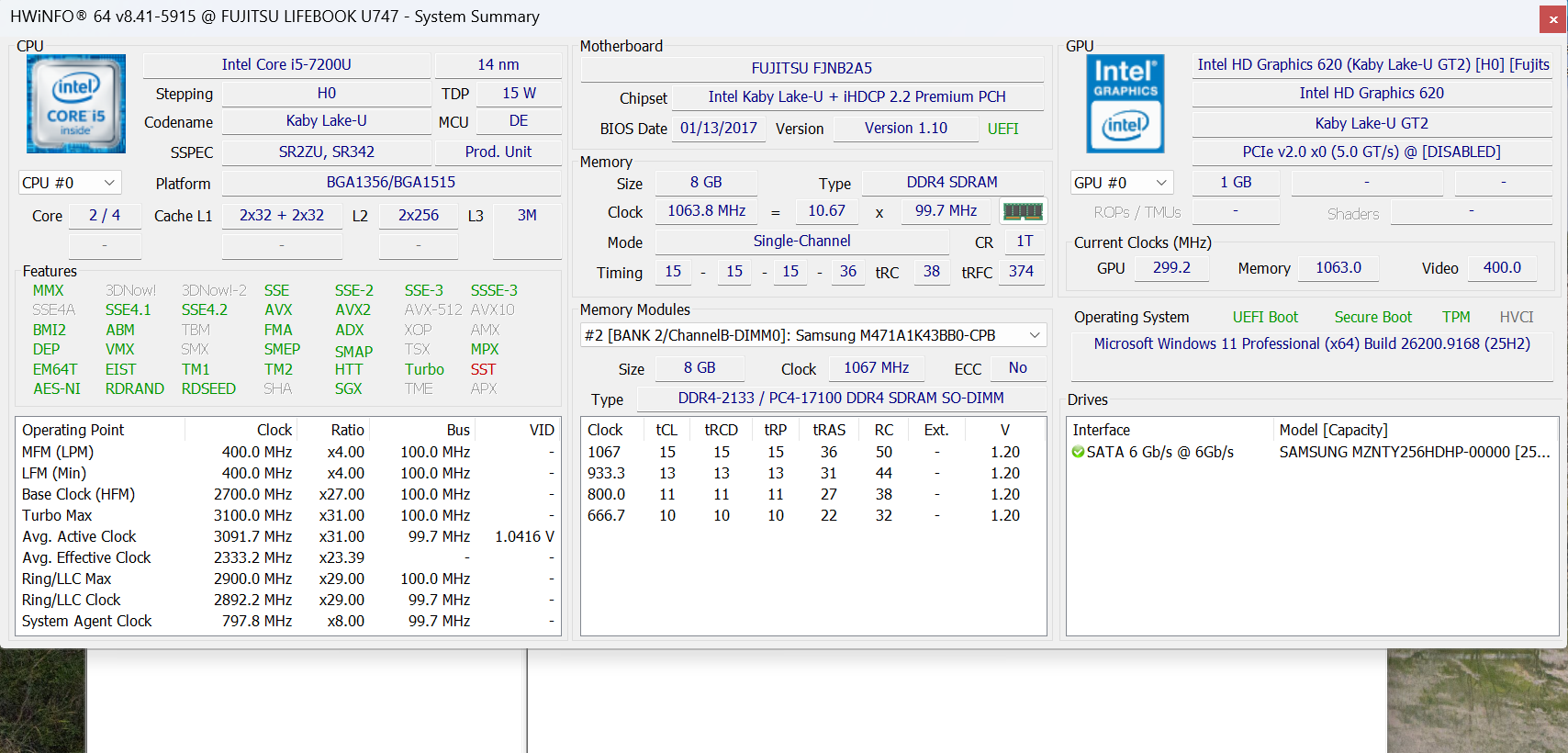Click the Secure Boot status label

click(1373, 317)
